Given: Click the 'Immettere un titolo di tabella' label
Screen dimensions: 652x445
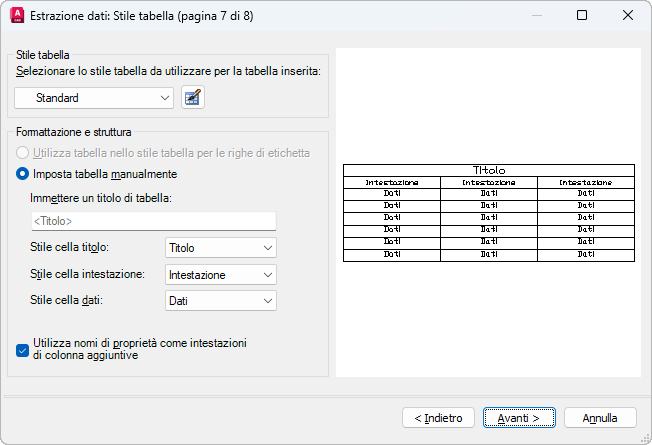Looking at the screenshot, I should tap(101, 198).
